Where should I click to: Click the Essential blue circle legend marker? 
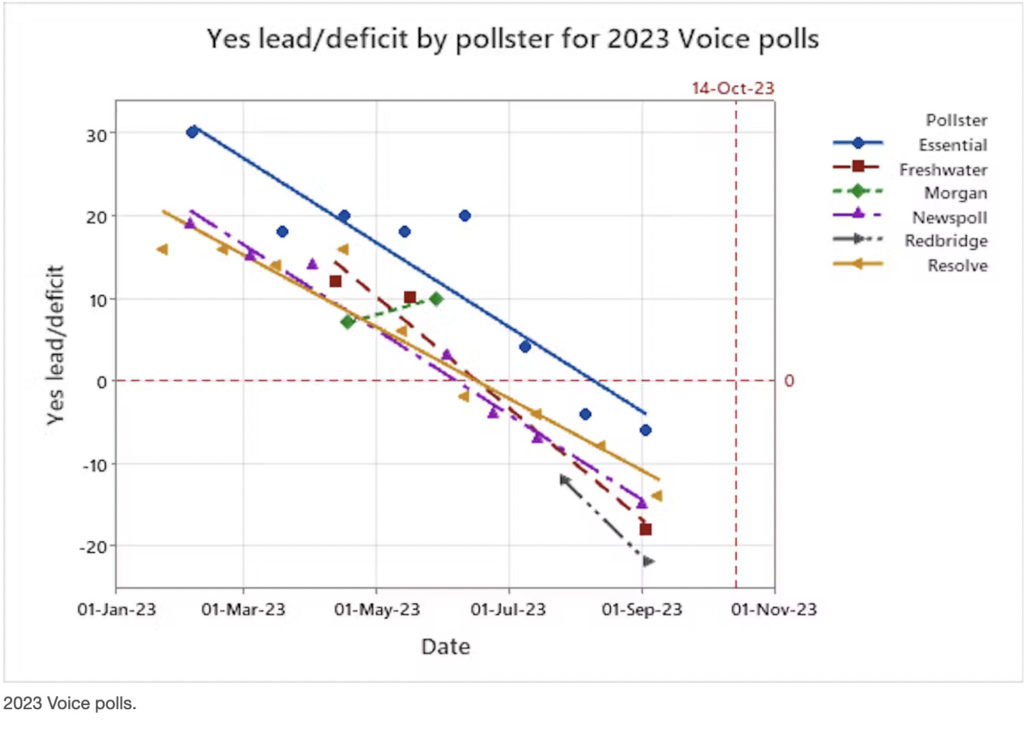pyautogui.click(x=859, y=145)
